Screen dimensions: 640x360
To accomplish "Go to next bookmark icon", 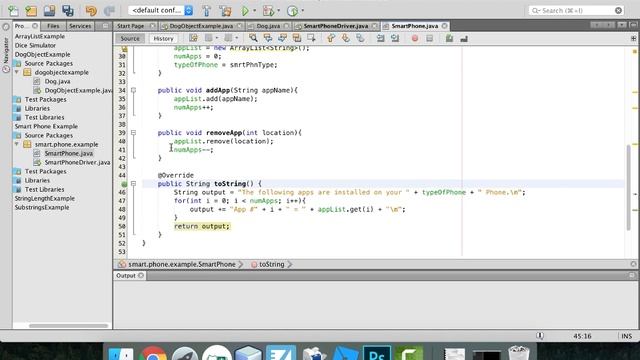I will [345, 38].
